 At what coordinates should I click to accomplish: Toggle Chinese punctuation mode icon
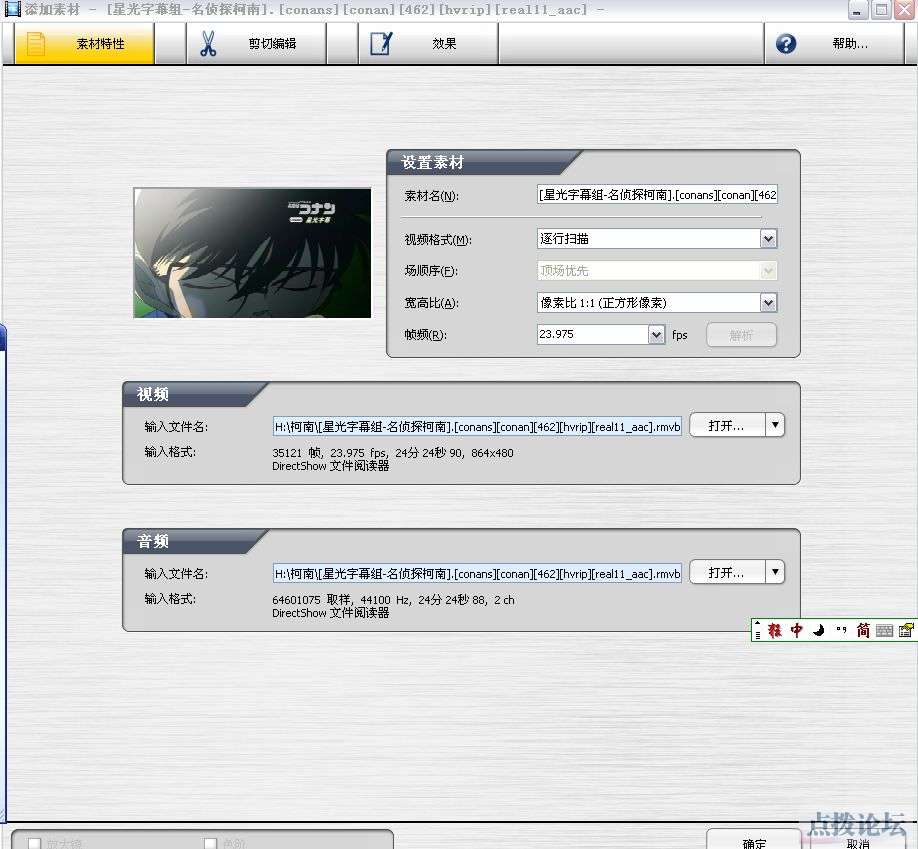(x=841, y=630)
